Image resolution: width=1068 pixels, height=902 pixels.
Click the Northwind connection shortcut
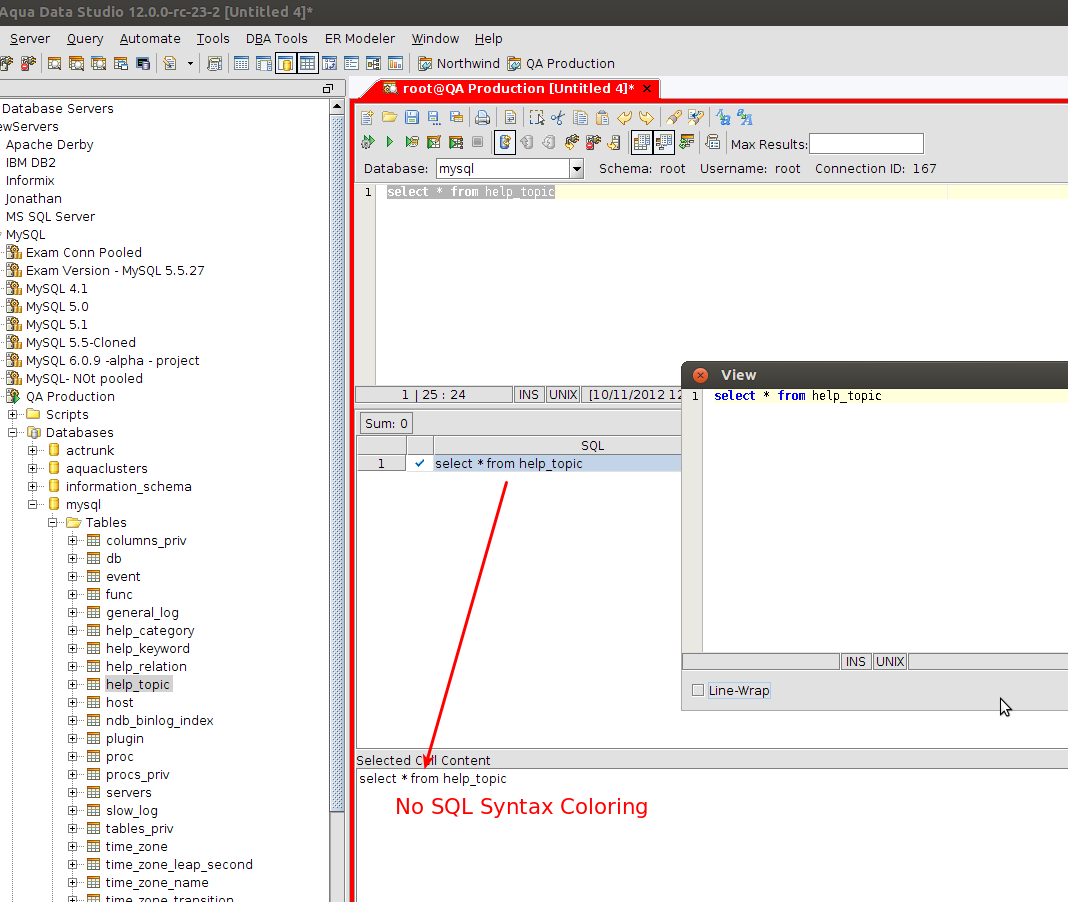click(458, 63)
